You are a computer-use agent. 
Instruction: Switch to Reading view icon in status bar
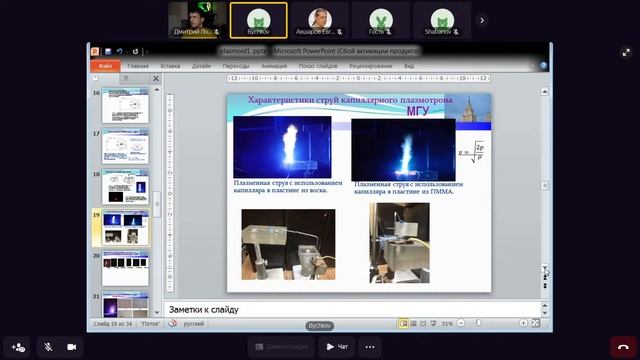(x=423, y=323)
